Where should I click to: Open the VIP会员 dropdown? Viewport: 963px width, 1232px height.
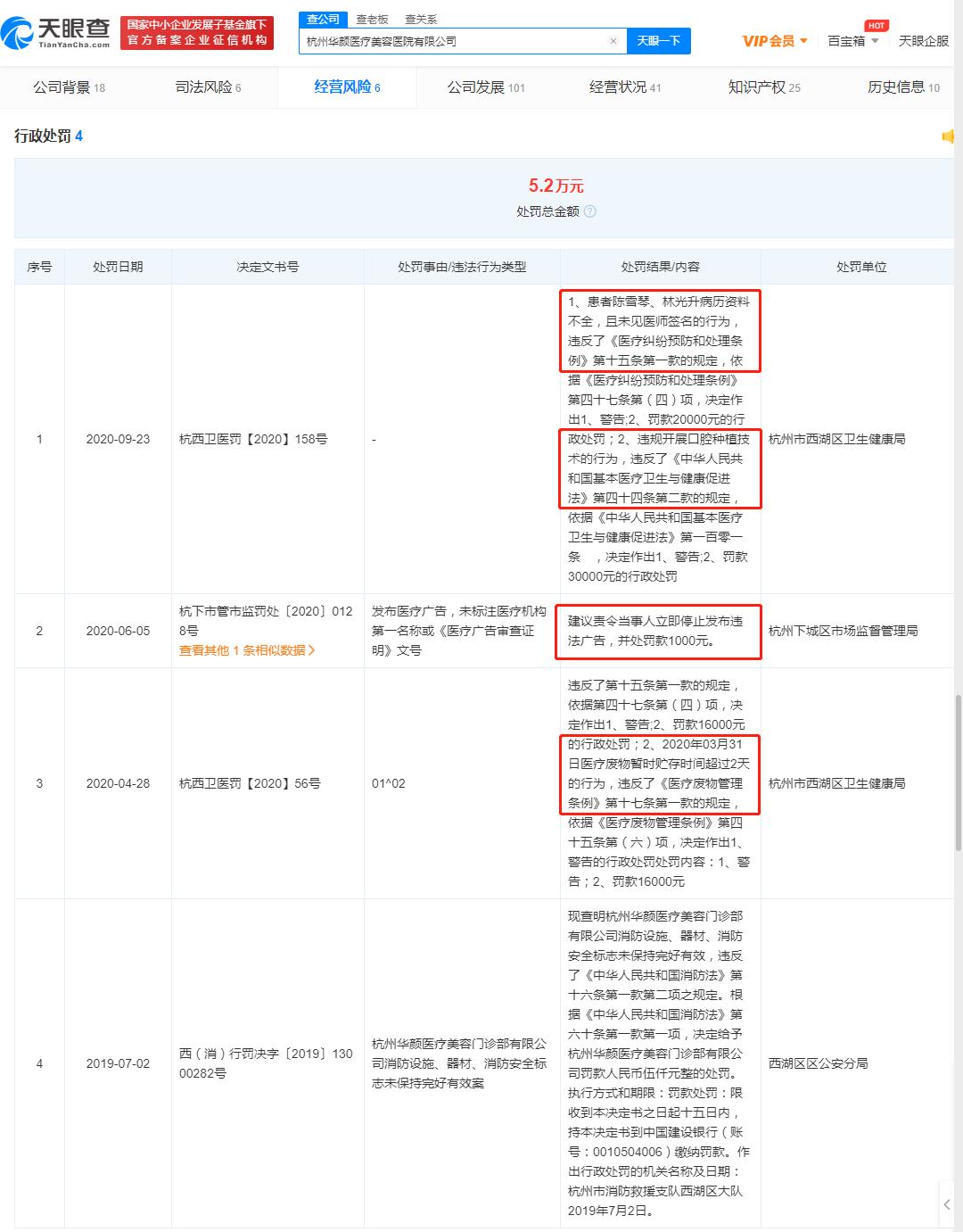[x=772, y=41]
